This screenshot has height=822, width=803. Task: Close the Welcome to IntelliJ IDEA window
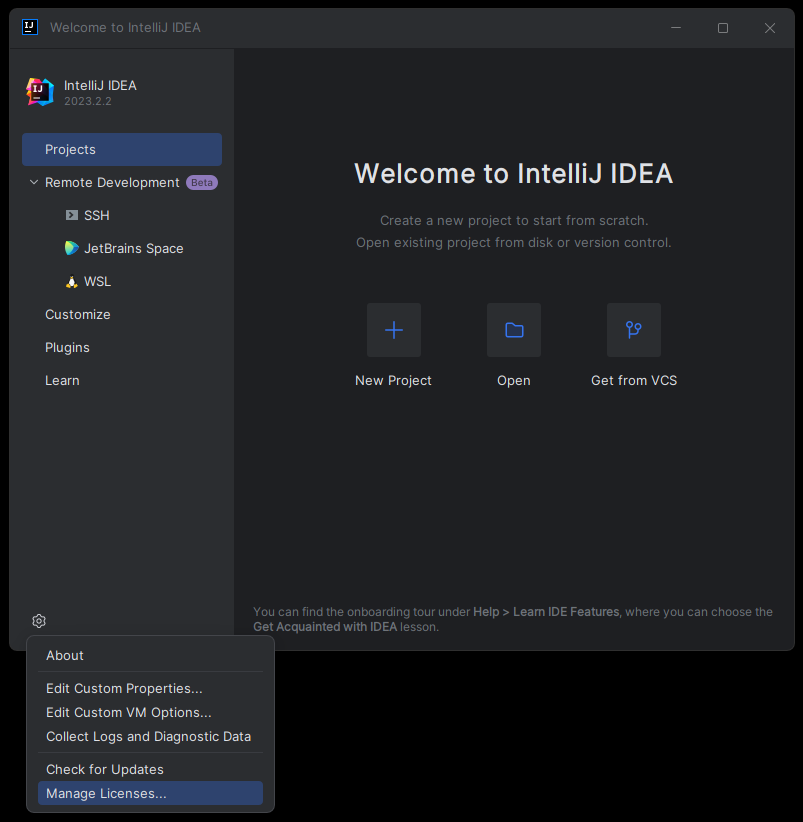(769, 28)
